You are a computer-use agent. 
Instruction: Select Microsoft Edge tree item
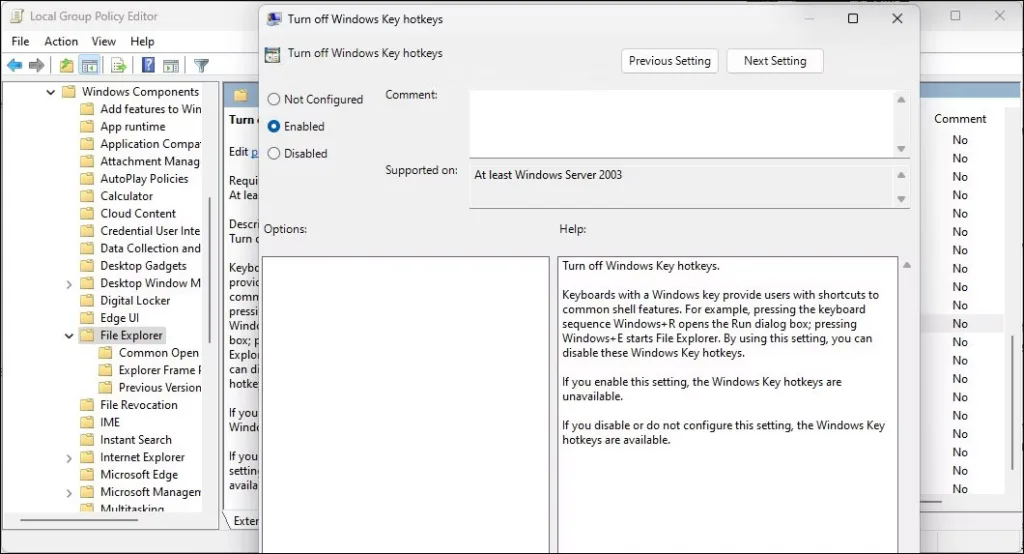(x=138, y=475)
